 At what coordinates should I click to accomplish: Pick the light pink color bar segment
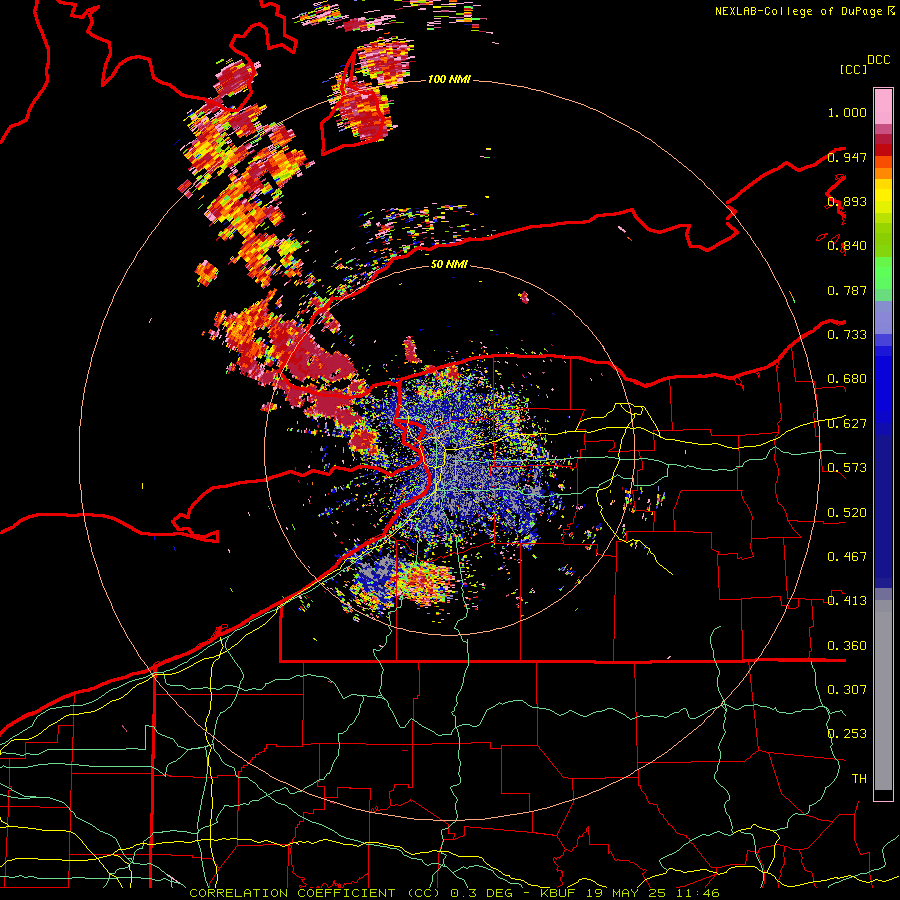coord(883,106)
